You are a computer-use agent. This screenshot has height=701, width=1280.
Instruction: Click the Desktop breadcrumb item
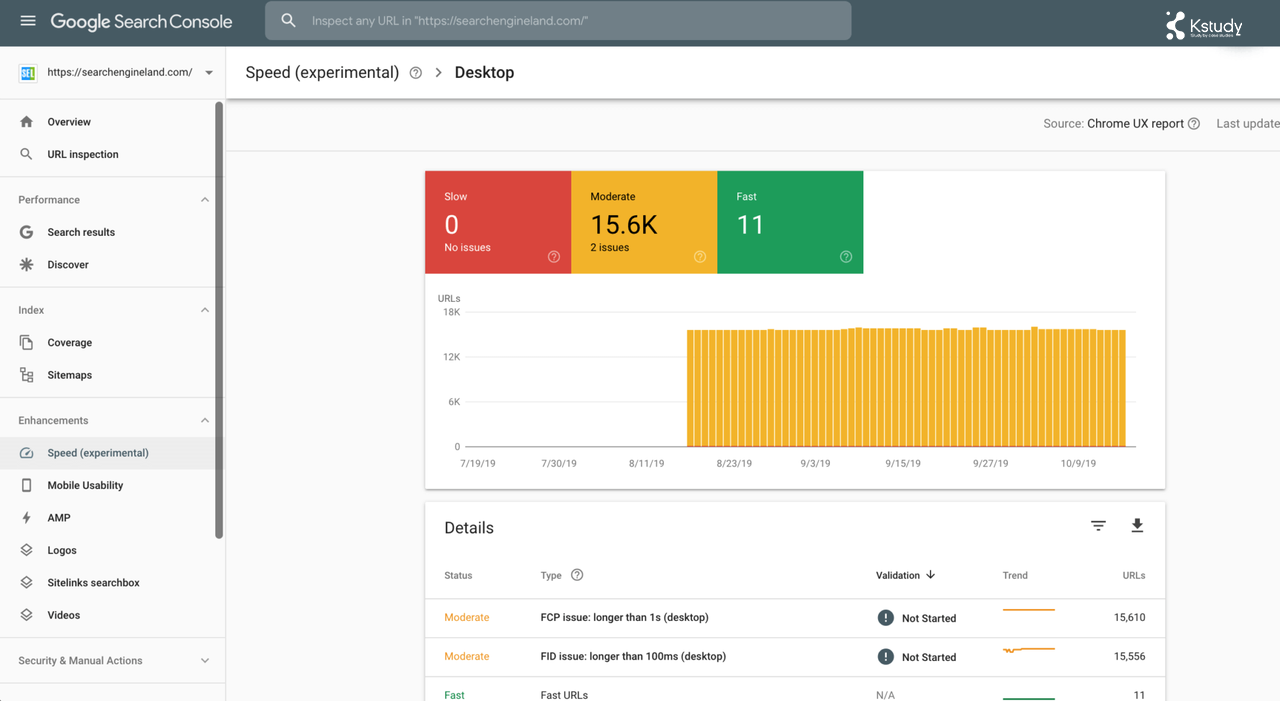pyautogui.click(x=485, y=72)
